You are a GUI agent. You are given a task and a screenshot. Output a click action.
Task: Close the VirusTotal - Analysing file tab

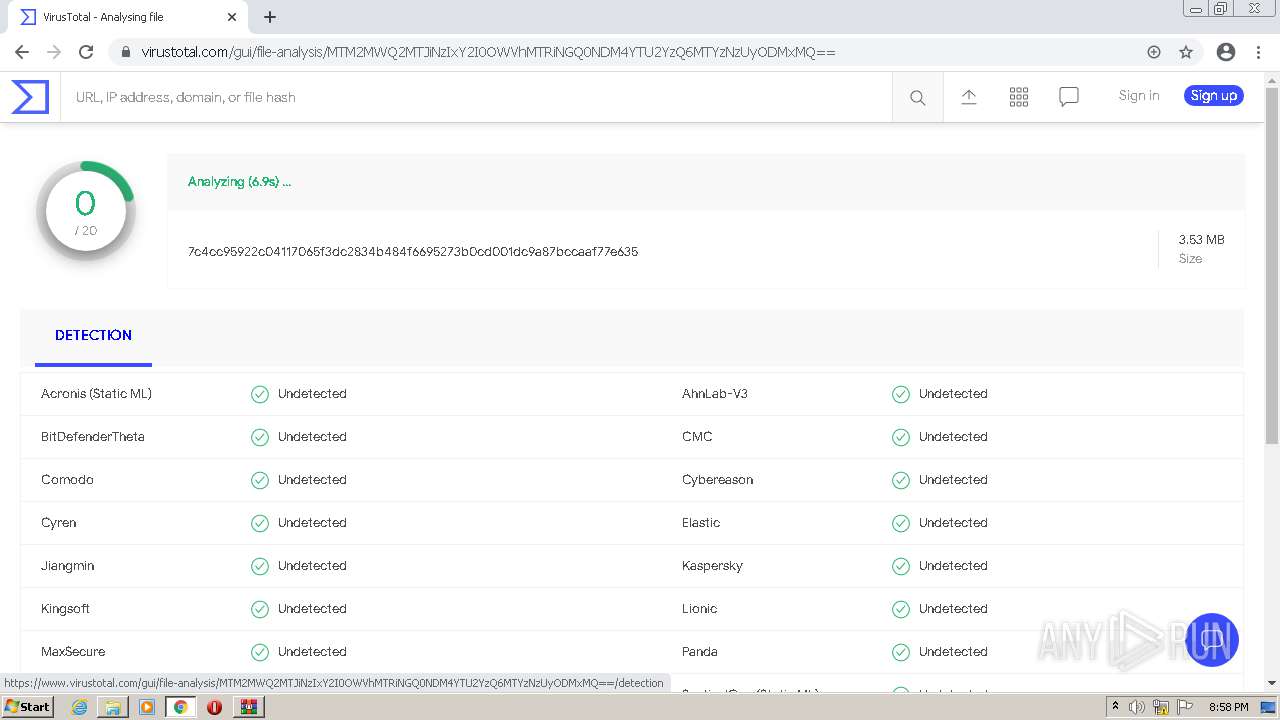(232, 17)
